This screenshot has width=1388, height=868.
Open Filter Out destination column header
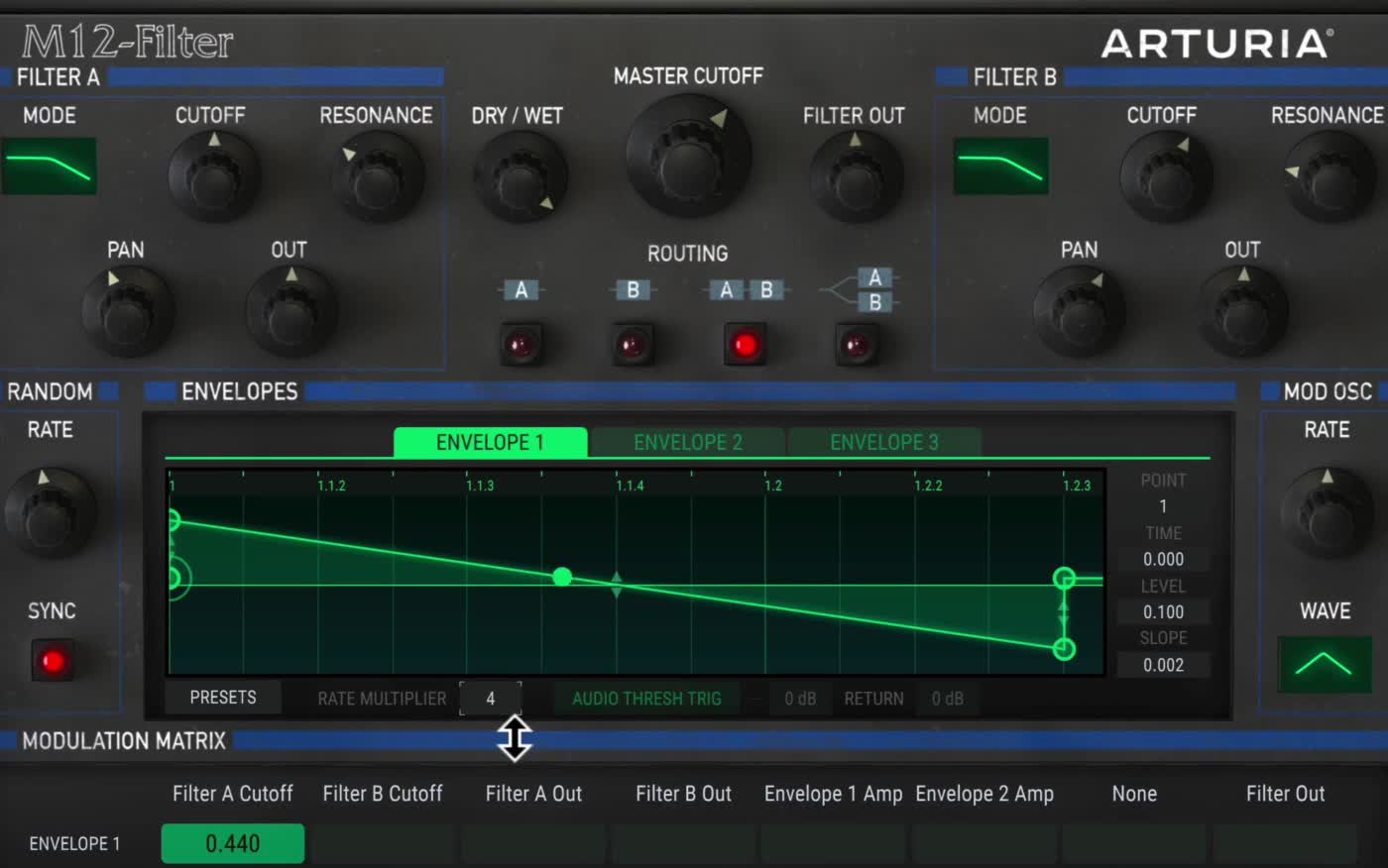pos(1285,794)
